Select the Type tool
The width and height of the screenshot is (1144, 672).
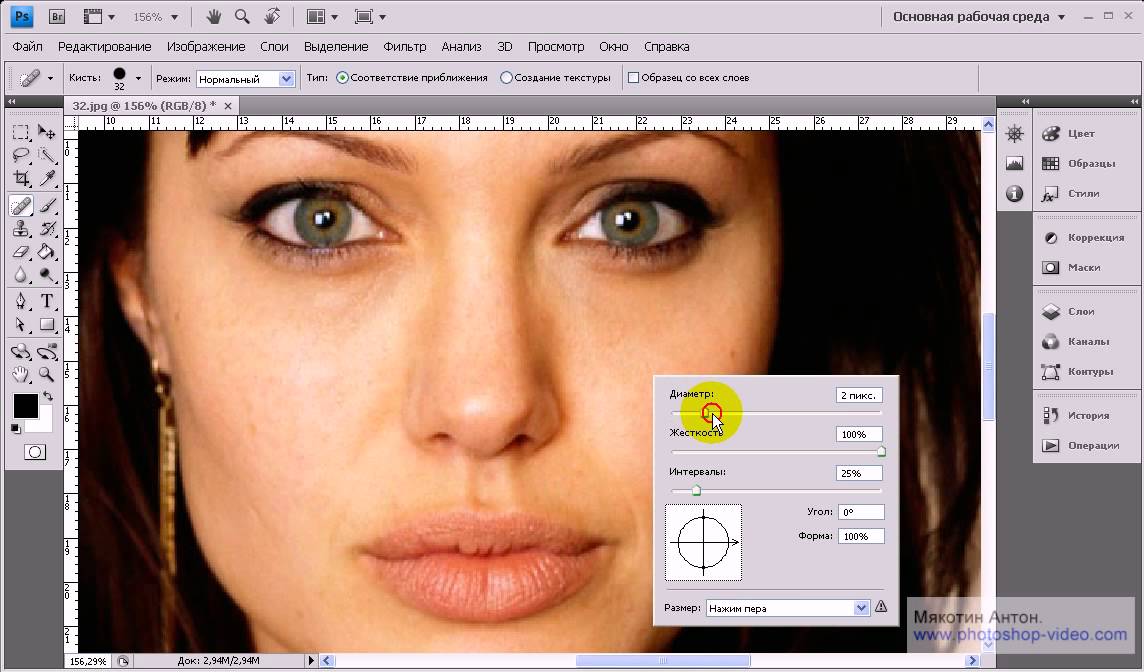[x=47, y=301]
